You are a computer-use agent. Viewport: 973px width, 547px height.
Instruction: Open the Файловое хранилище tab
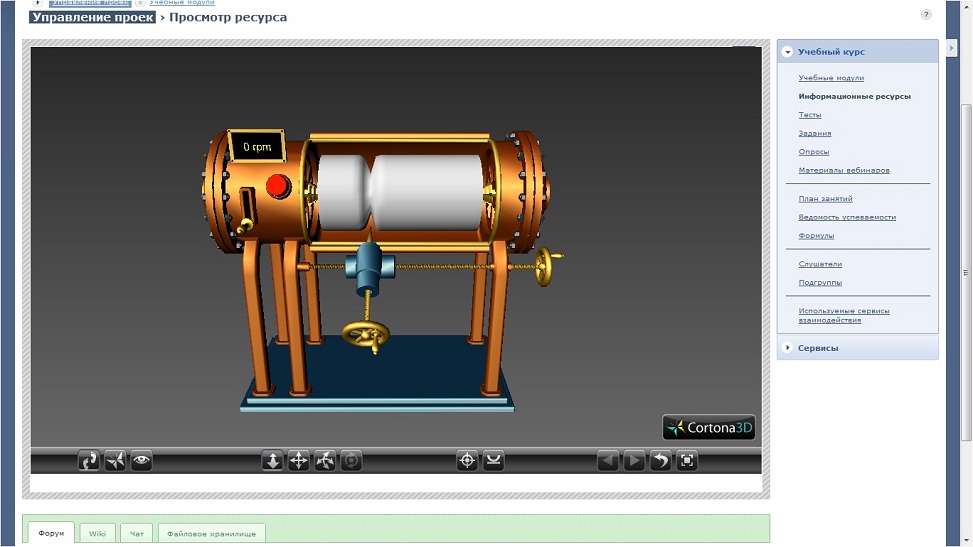tap(211, 533)
